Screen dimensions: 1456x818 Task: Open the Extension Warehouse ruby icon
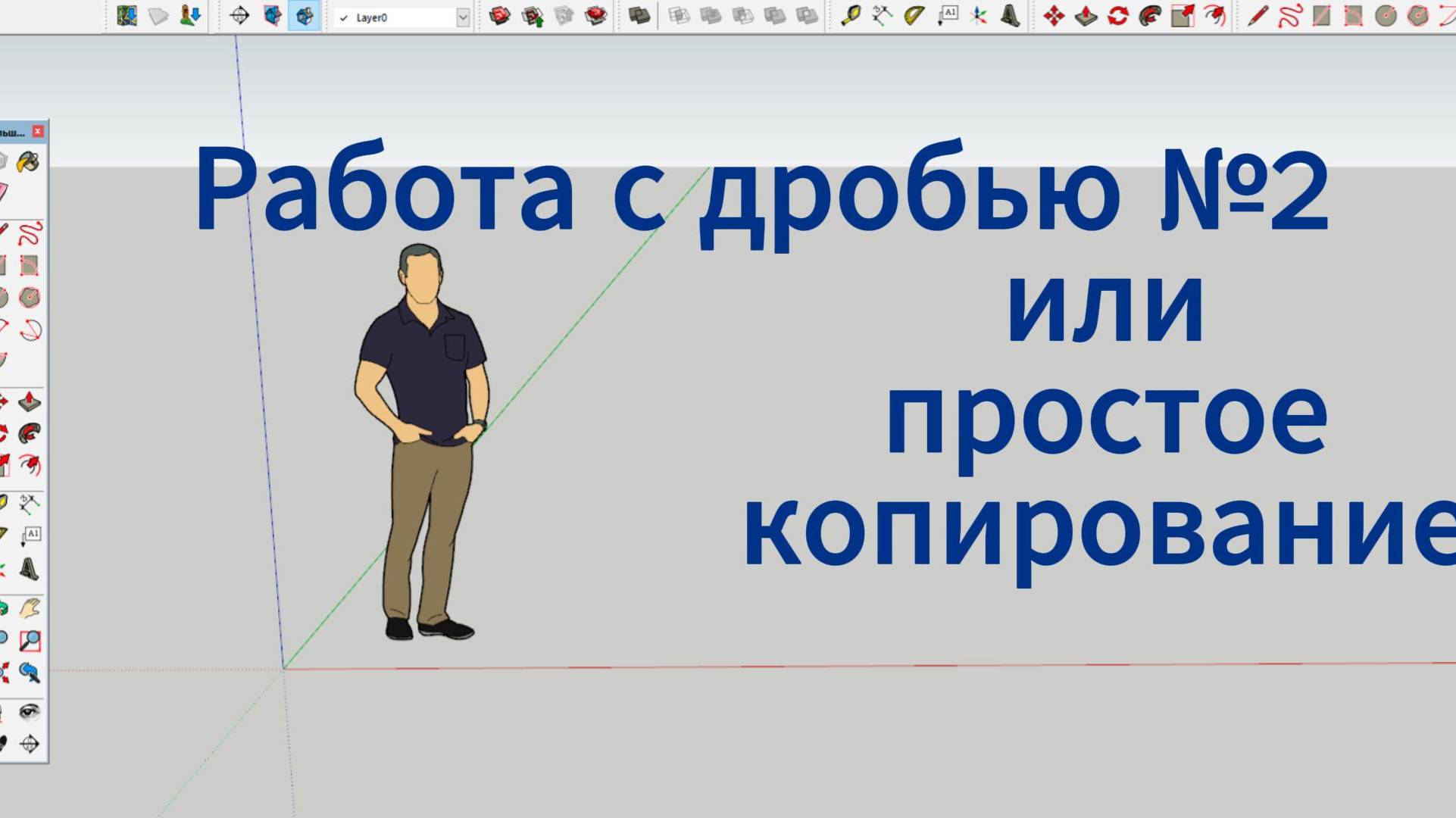[596, 16]
